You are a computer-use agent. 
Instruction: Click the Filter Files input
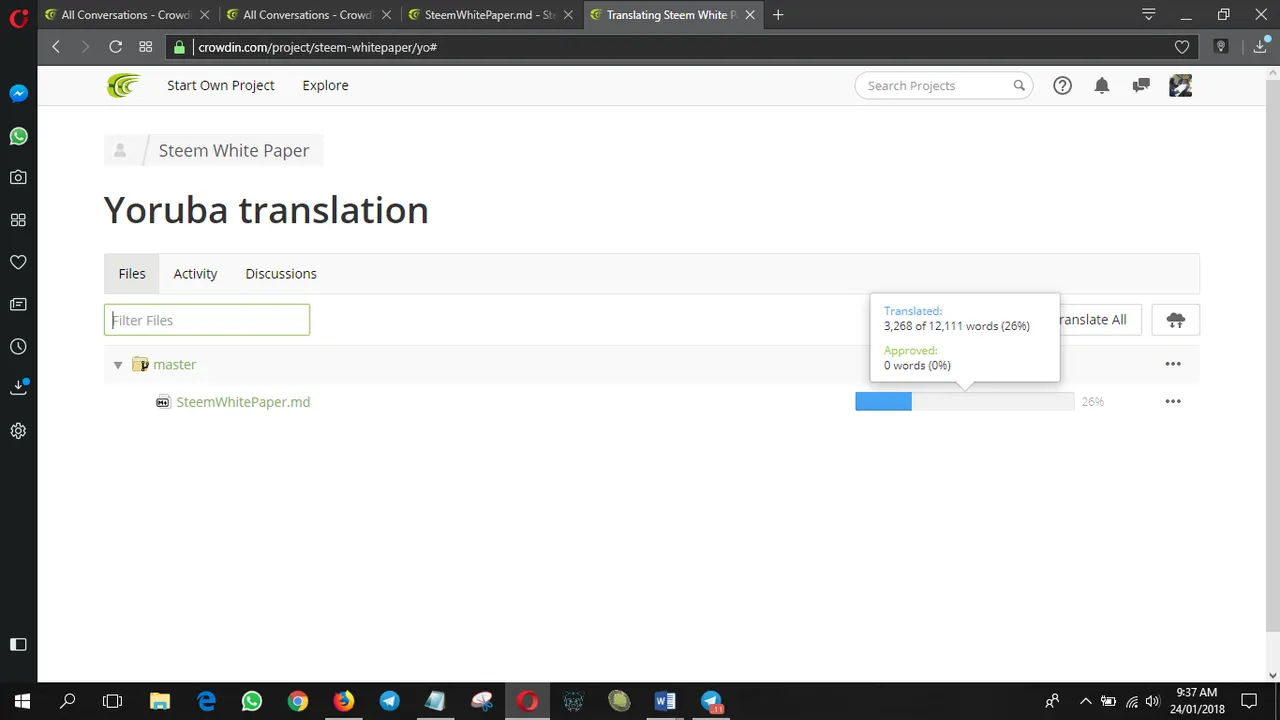click(x=207, y=320)
